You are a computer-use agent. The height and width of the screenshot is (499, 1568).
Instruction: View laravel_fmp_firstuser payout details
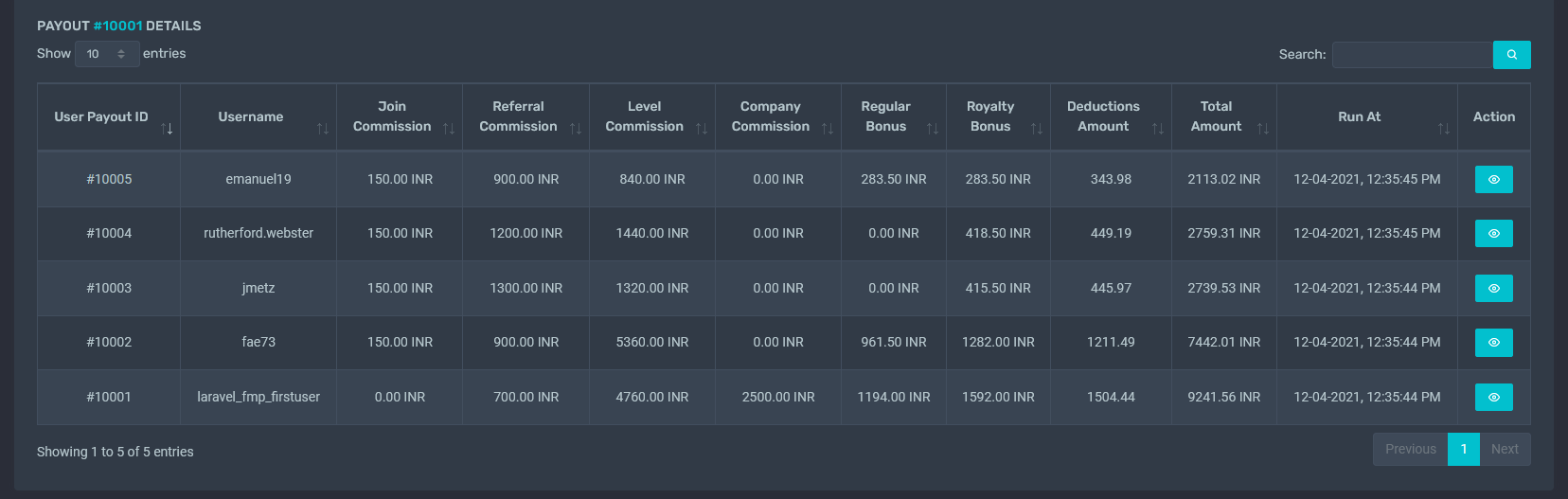click(1493, 397)
